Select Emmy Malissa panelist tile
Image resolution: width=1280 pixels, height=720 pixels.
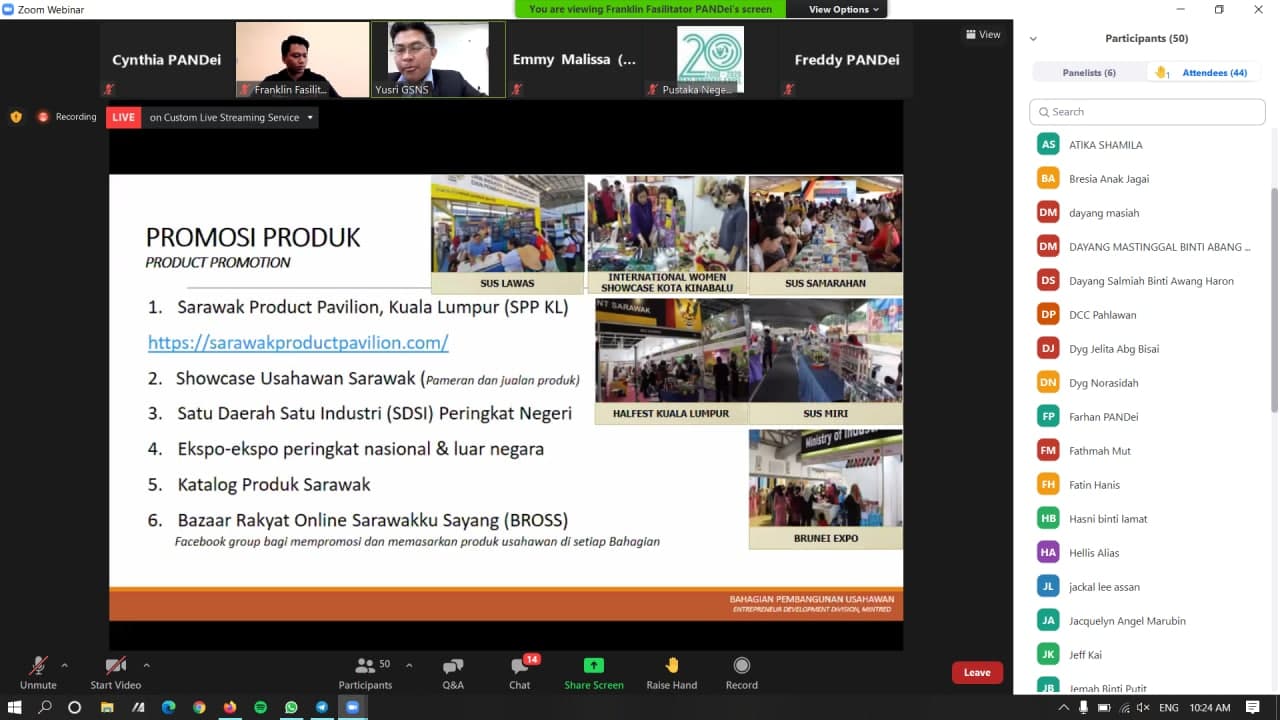coord(574,60)
